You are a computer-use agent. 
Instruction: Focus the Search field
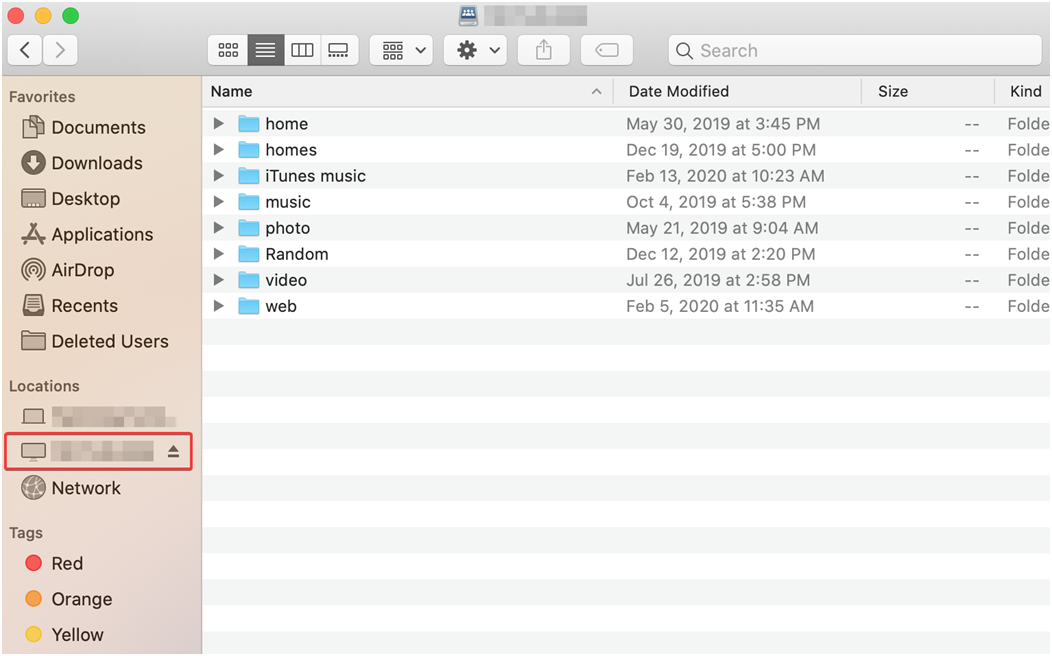coord(855,50)
